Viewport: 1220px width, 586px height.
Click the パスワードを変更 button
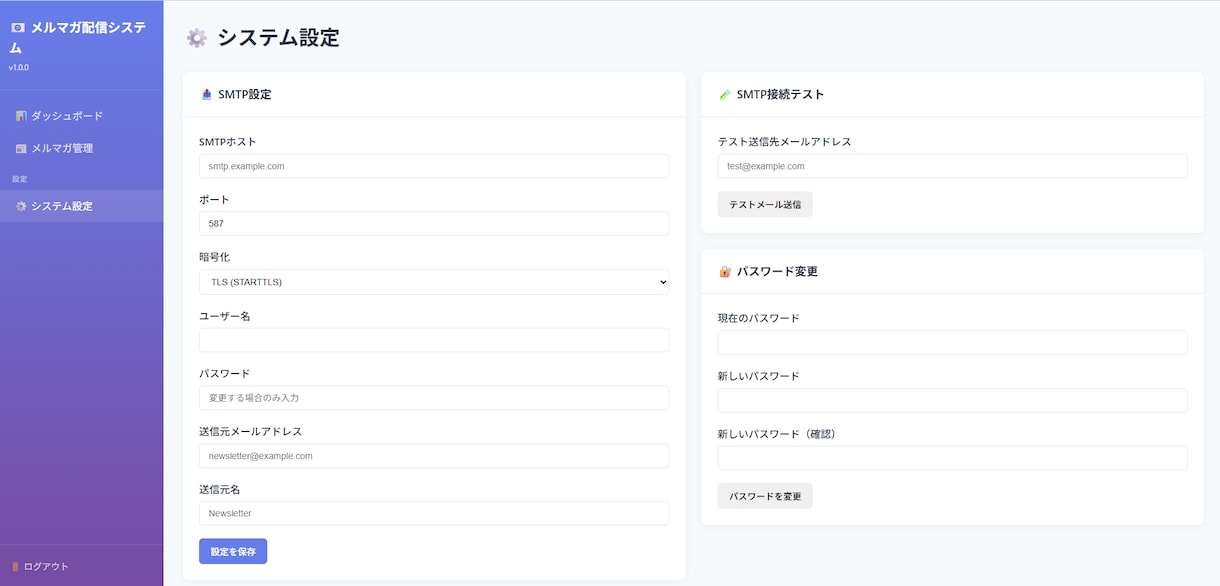(765, 496)
